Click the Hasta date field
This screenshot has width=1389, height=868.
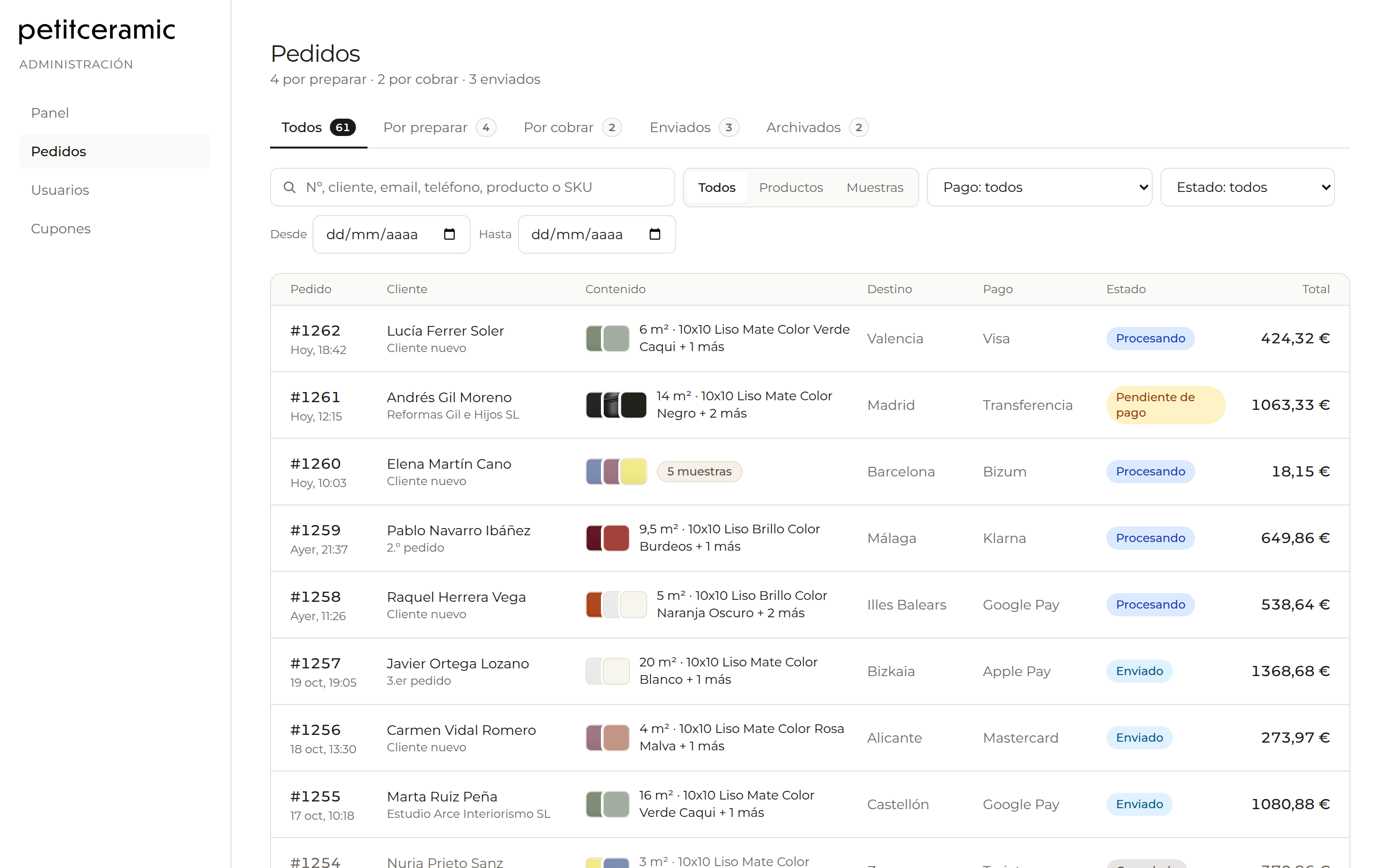pyautogui.click(x=597, y=234)
